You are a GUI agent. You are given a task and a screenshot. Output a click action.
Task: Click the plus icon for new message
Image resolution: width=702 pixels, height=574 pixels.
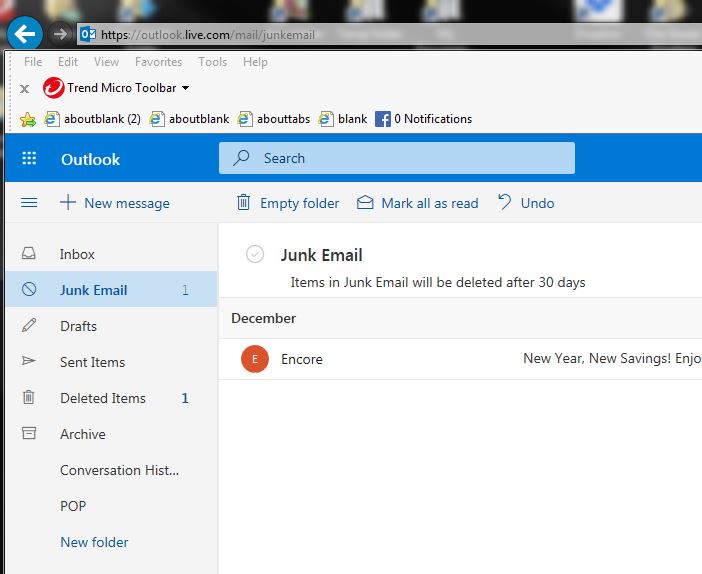click(68, 202)
